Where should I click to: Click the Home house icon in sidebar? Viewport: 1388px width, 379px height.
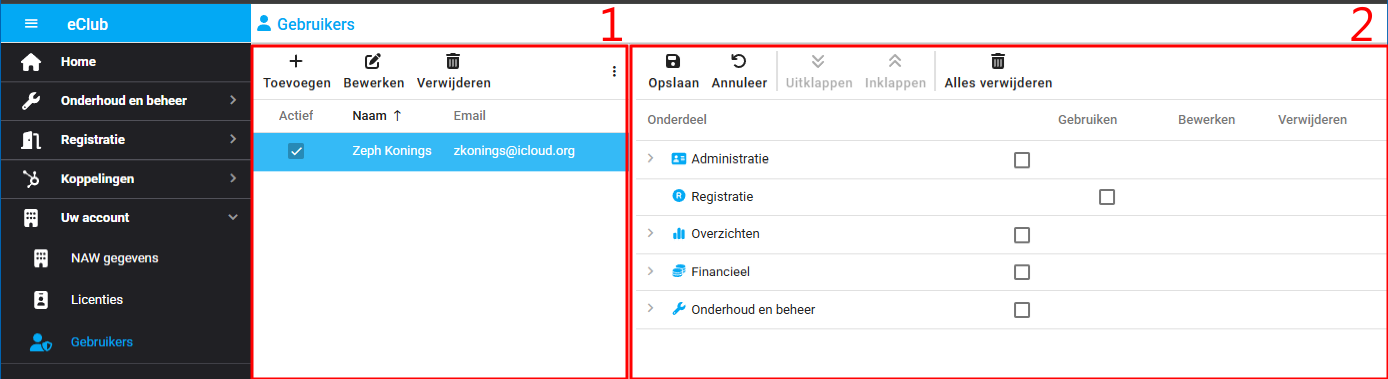31,62
